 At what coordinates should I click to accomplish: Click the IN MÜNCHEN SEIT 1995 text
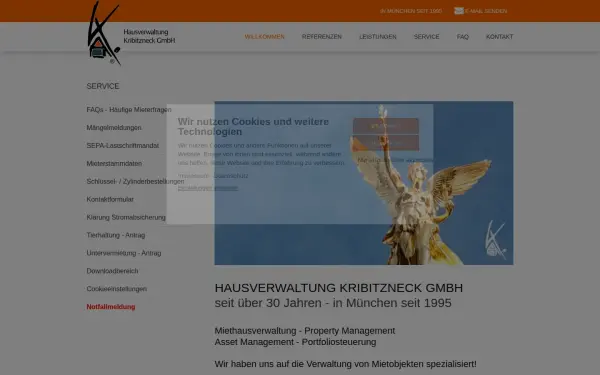(411, 11)
